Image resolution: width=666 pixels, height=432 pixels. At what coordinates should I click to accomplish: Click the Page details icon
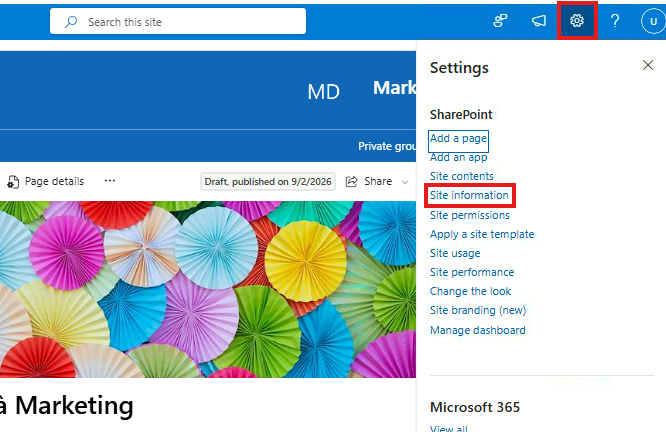tap(13, 182)
